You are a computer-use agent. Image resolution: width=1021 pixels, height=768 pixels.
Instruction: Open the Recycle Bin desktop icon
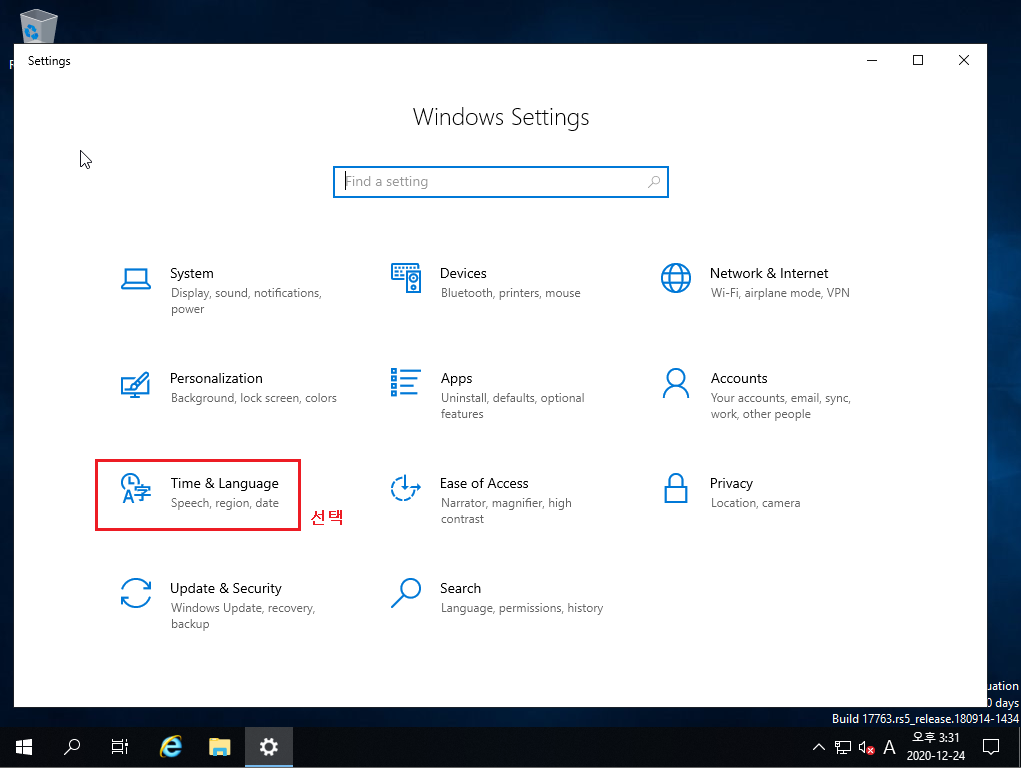[38, 25]
